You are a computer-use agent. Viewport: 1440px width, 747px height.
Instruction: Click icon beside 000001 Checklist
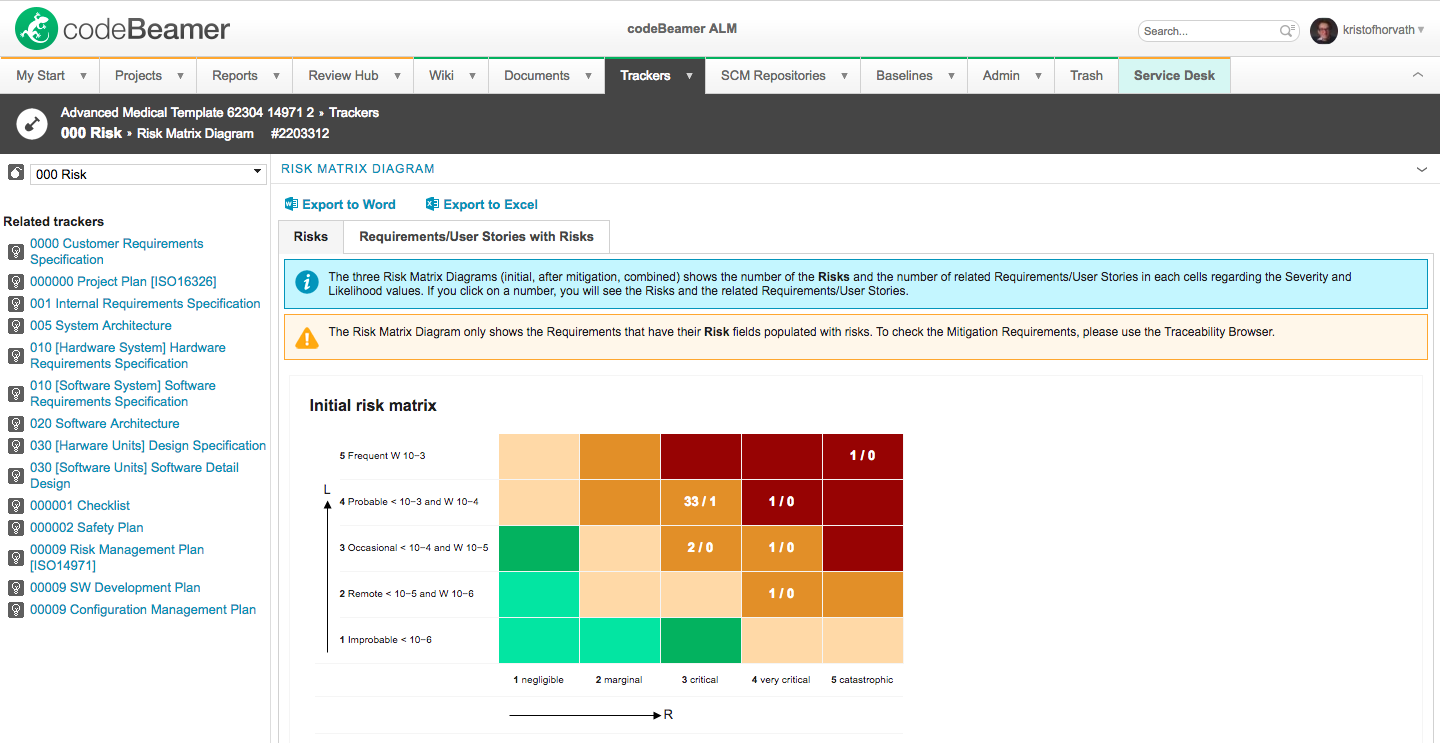point(15,506)
